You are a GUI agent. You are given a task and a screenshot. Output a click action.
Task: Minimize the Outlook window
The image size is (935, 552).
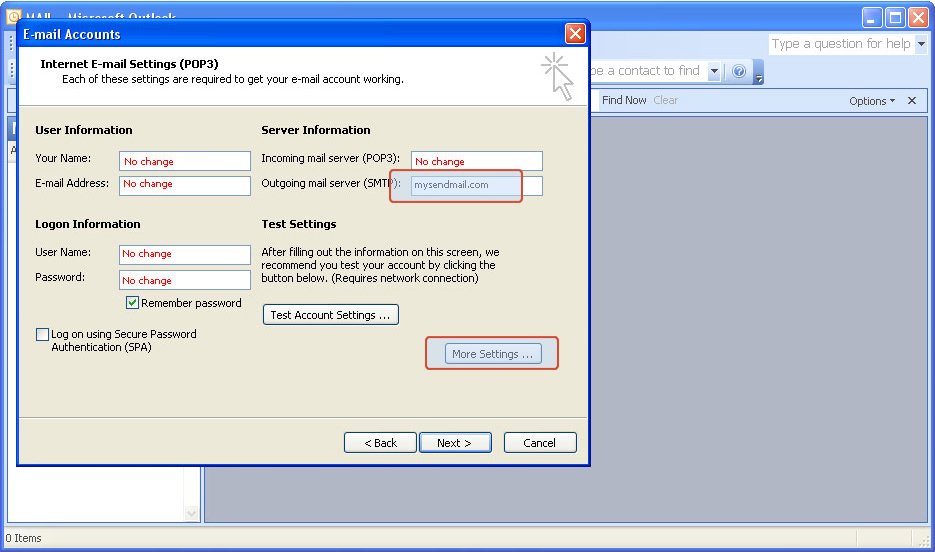872,17
